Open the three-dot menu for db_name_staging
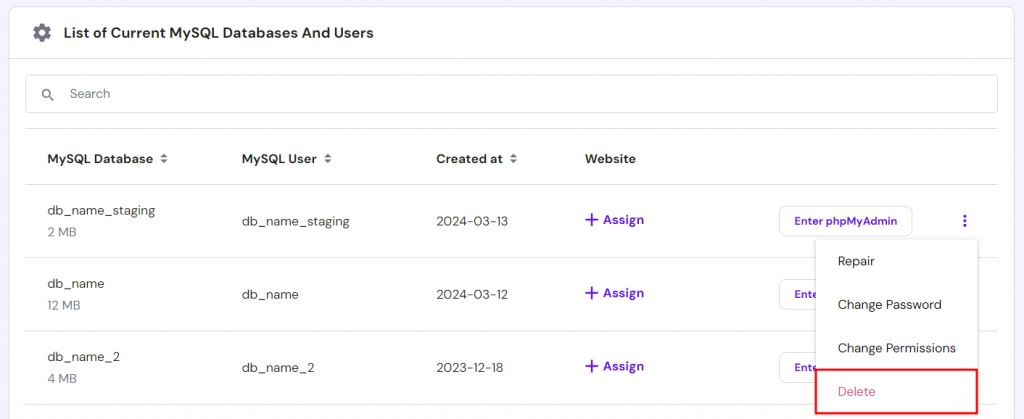Viewport: 1024px width, 419px height. (x=964, y=221)
